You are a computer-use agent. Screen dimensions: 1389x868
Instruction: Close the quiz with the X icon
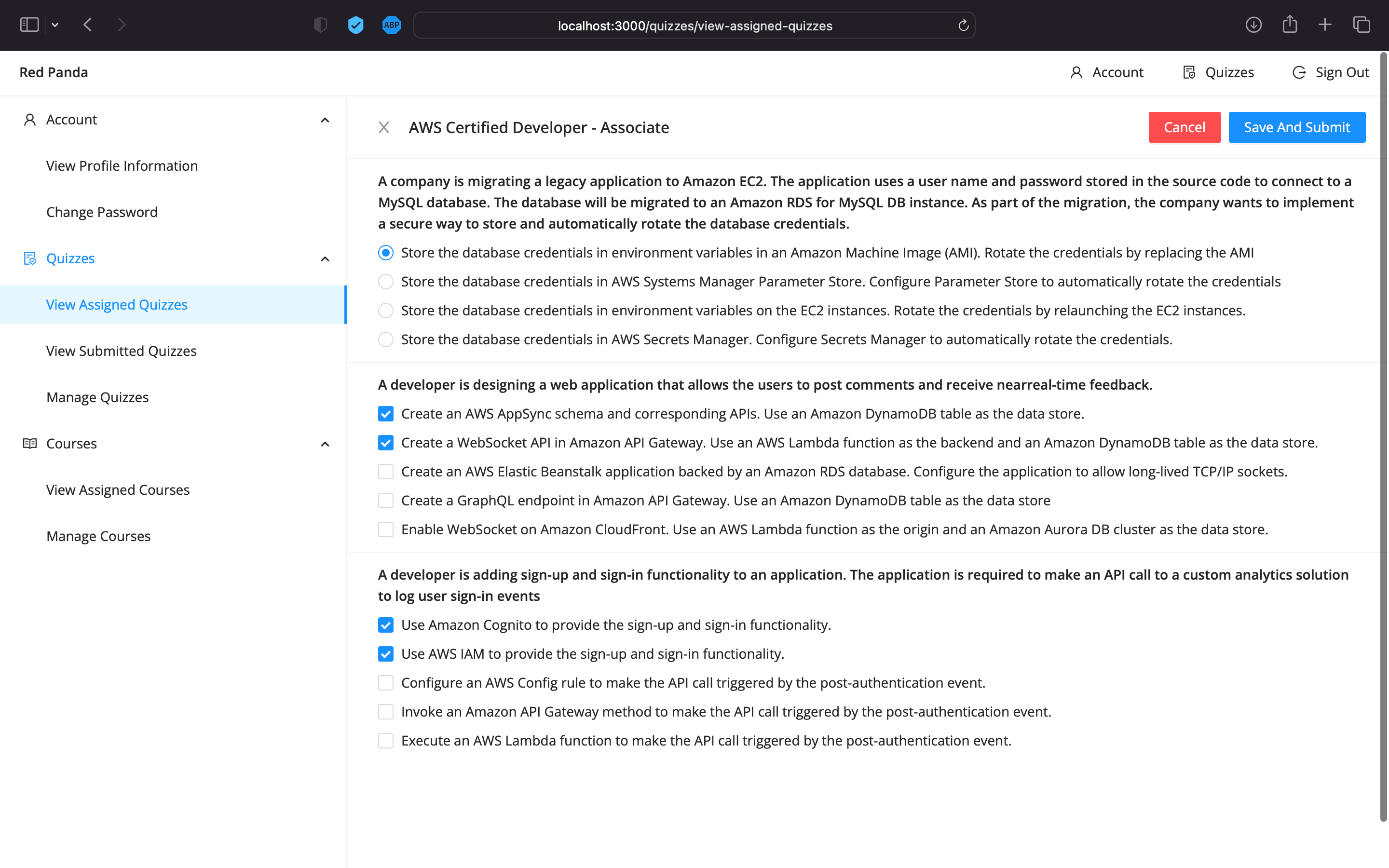click(383, 127)
